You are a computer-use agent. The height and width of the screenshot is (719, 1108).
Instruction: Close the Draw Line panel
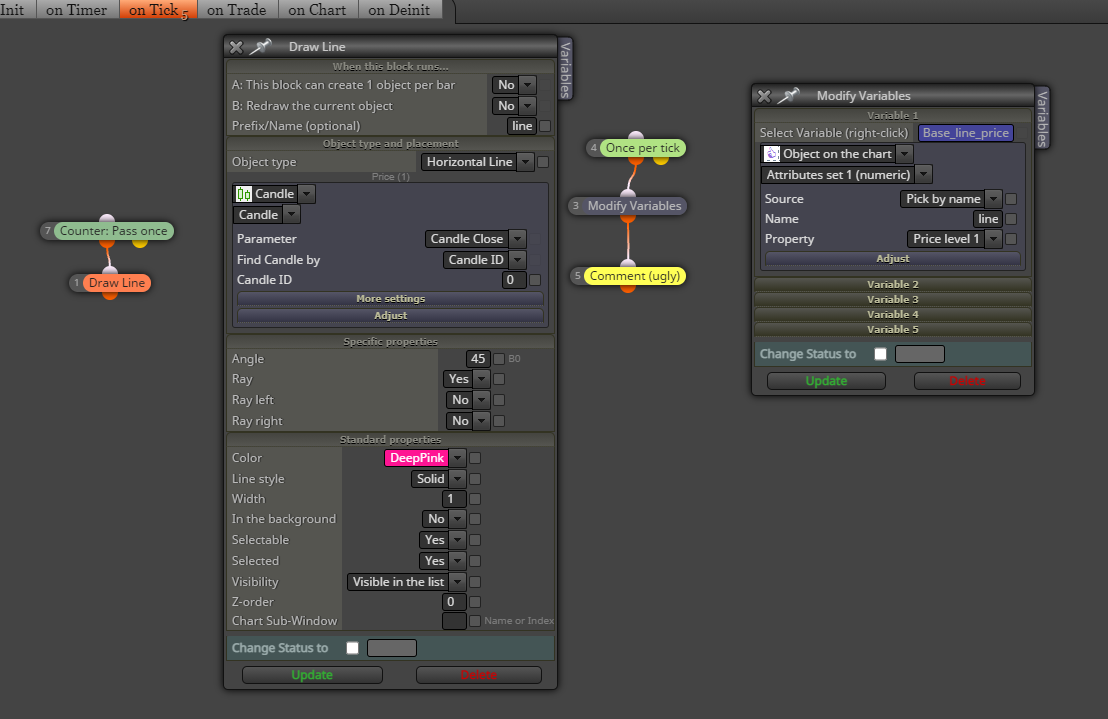(x=236, y=47)
